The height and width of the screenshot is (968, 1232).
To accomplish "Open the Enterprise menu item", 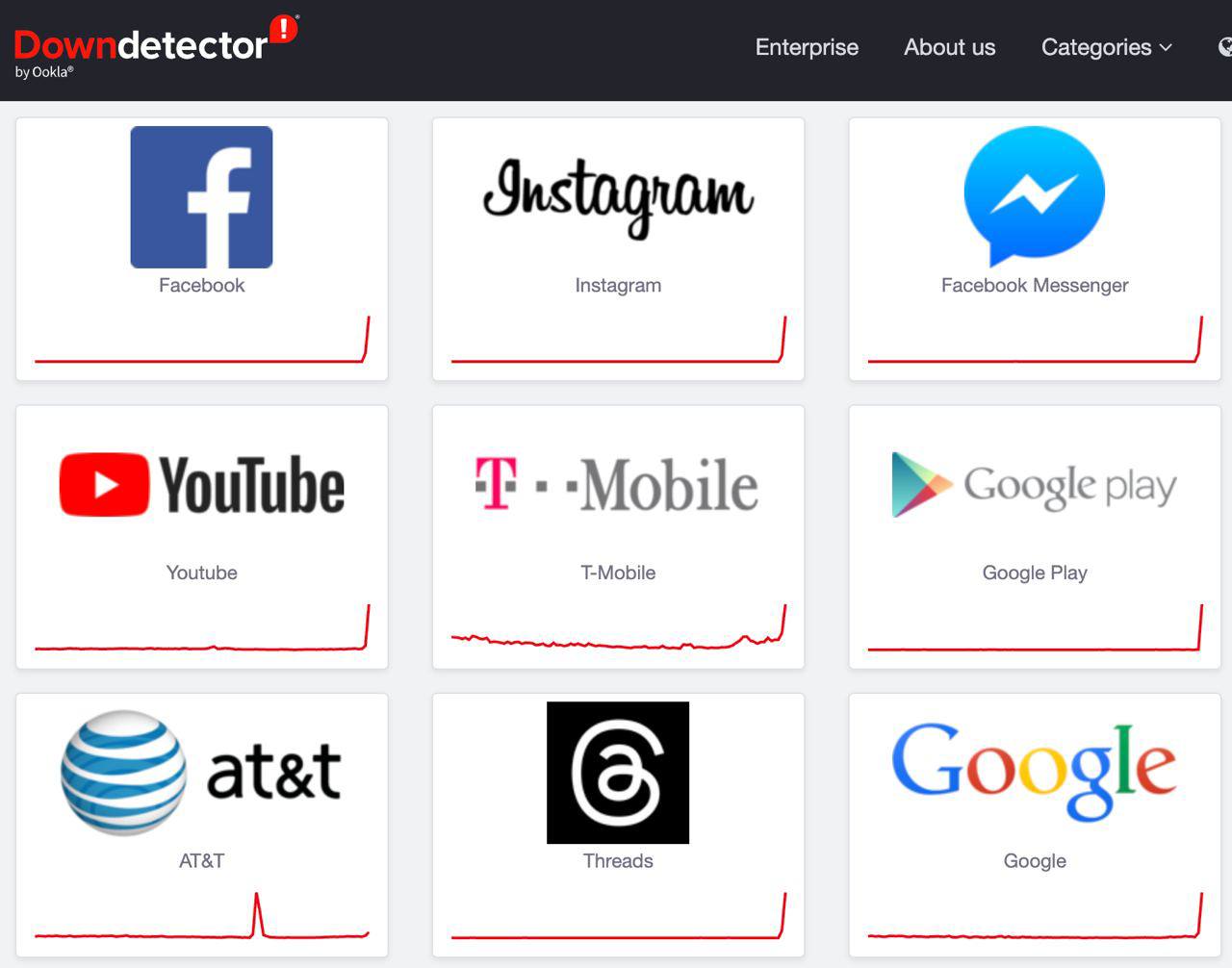I will pos(807,47).
